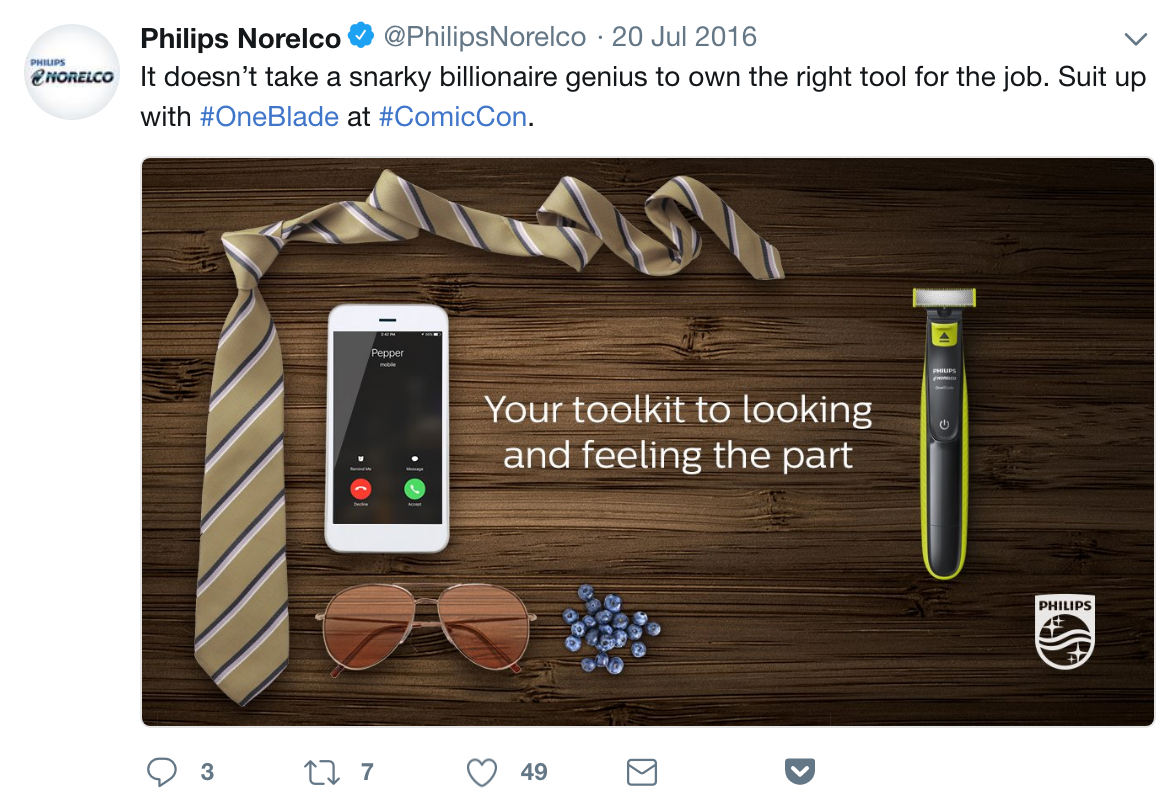
Task: Click the retweet count 7
Action: (x=367, y=772)
